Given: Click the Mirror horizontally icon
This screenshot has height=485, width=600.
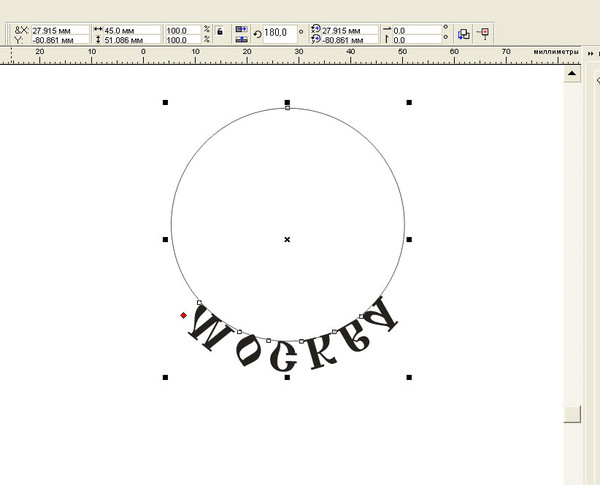Looking at the screenshot, I should [241, 29].
